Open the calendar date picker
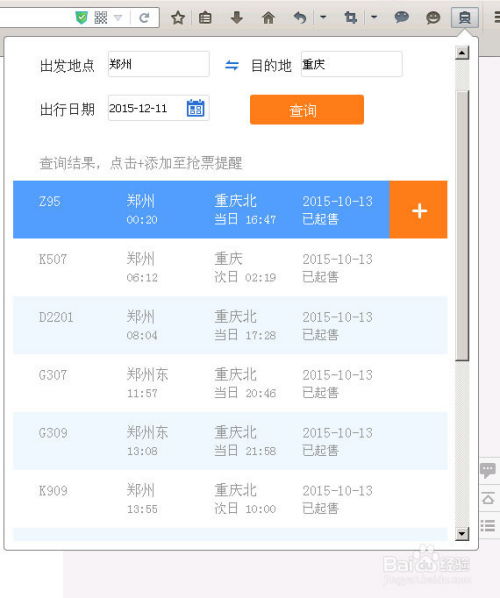Screen dimensions: 500x598 coord(196,108)
